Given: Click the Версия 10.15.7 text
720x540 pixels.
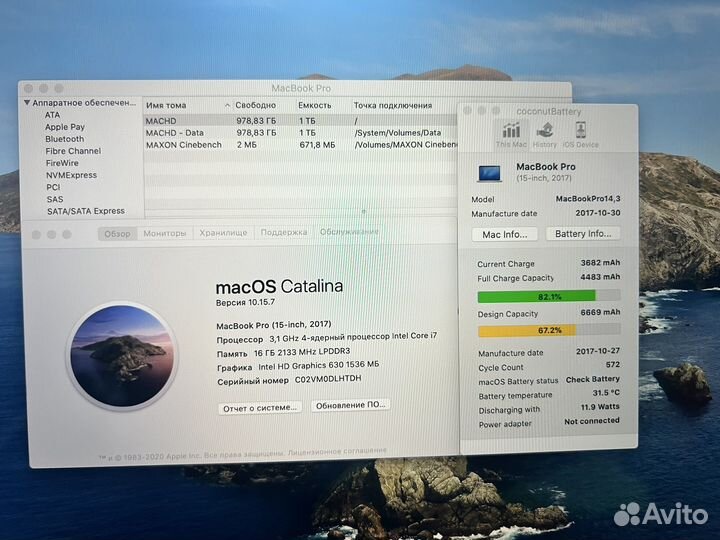Looking at the screenshot, I should pos(245,302).
